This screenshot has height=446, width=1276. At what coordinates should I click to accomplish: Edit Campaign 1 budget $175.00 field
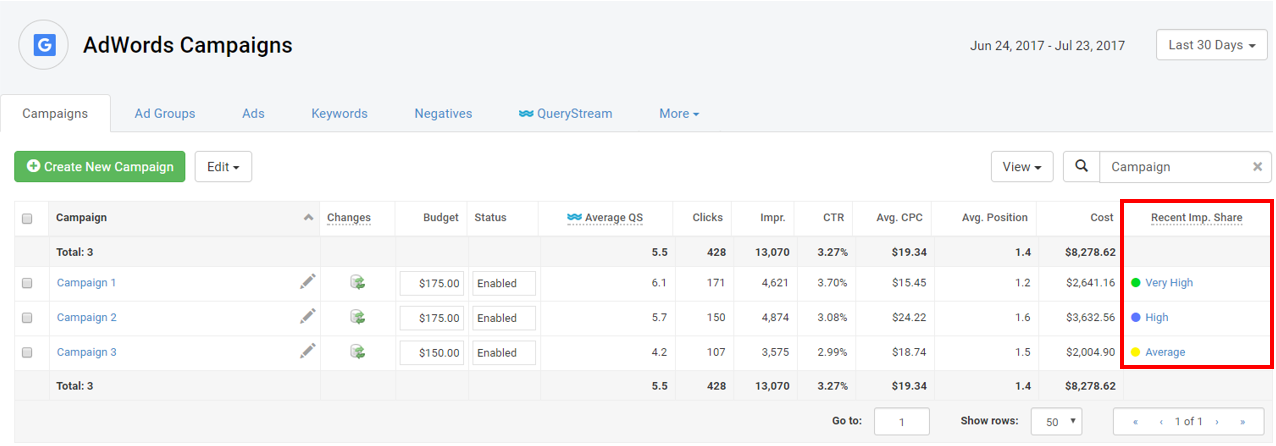(432, 283)
